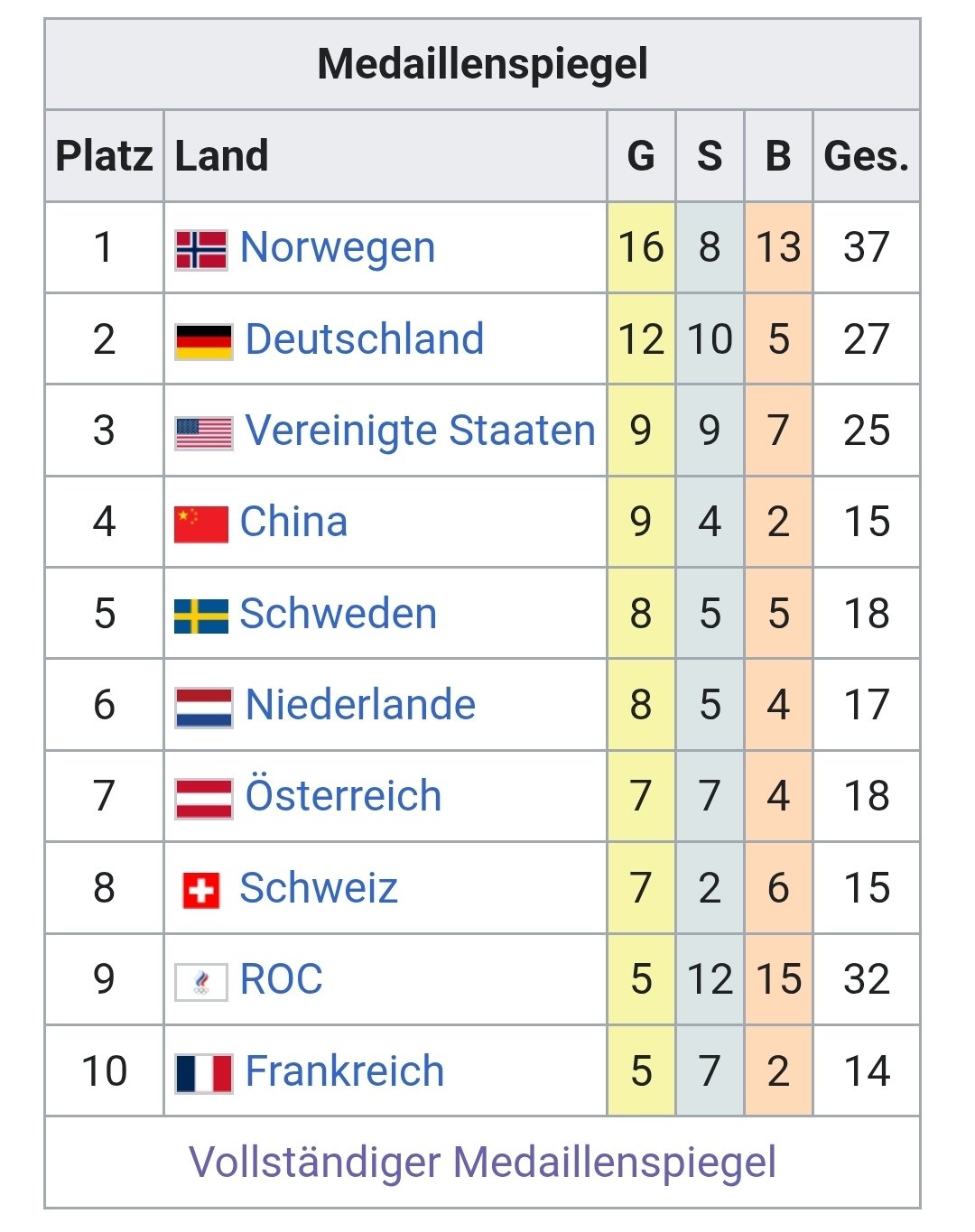
Task: Click the Swiss flag icon
Action: 200,890
